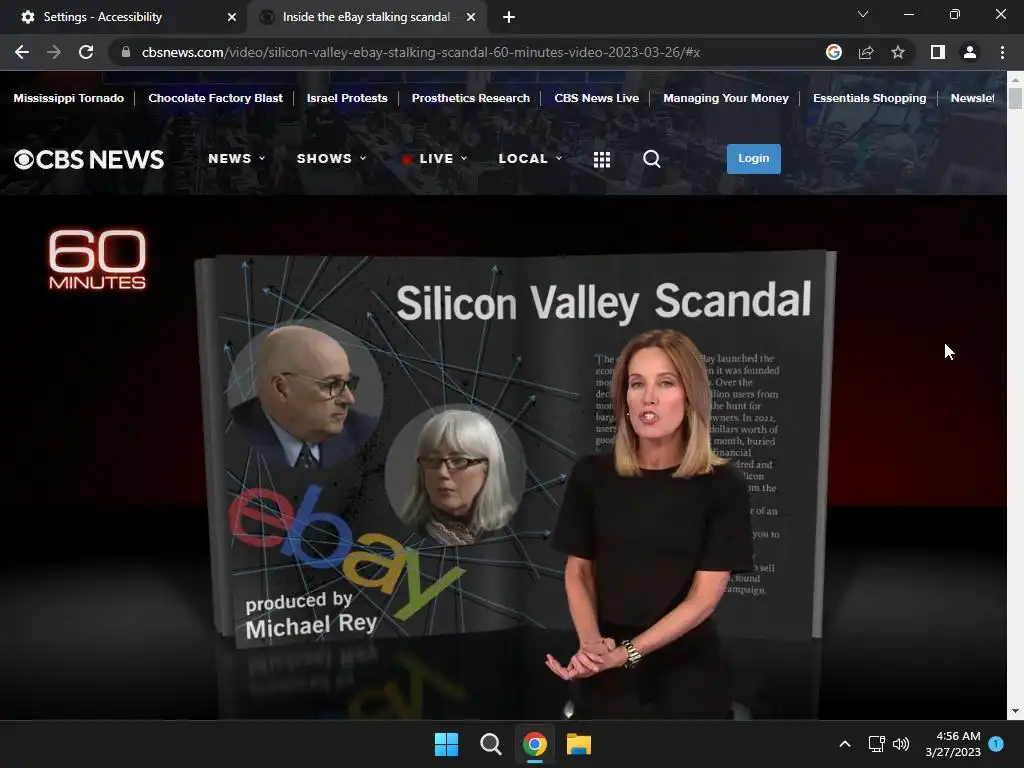Open the tab search chevron
Screen dimensions: 1024x768
tap(863, 14)
